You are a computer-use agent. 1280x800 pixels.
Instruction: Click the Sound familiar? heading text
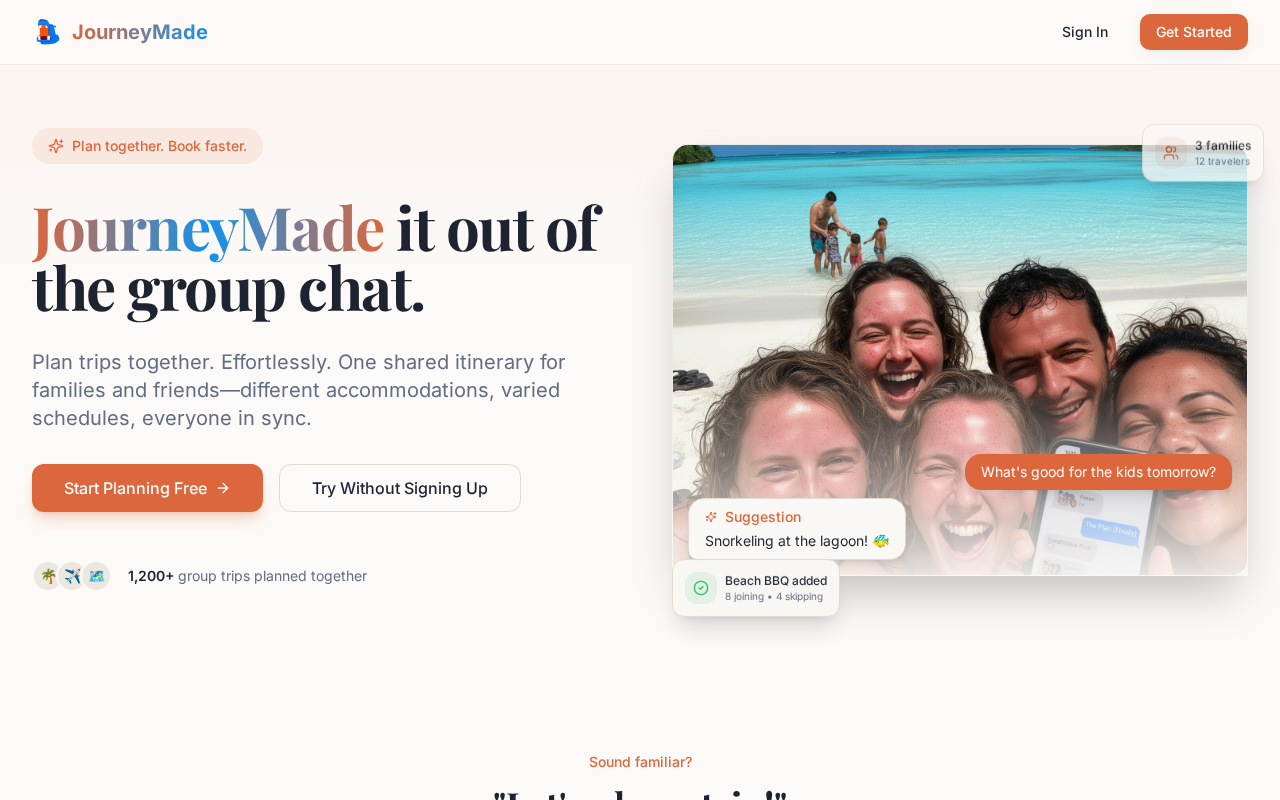click(x=640, y=762)
